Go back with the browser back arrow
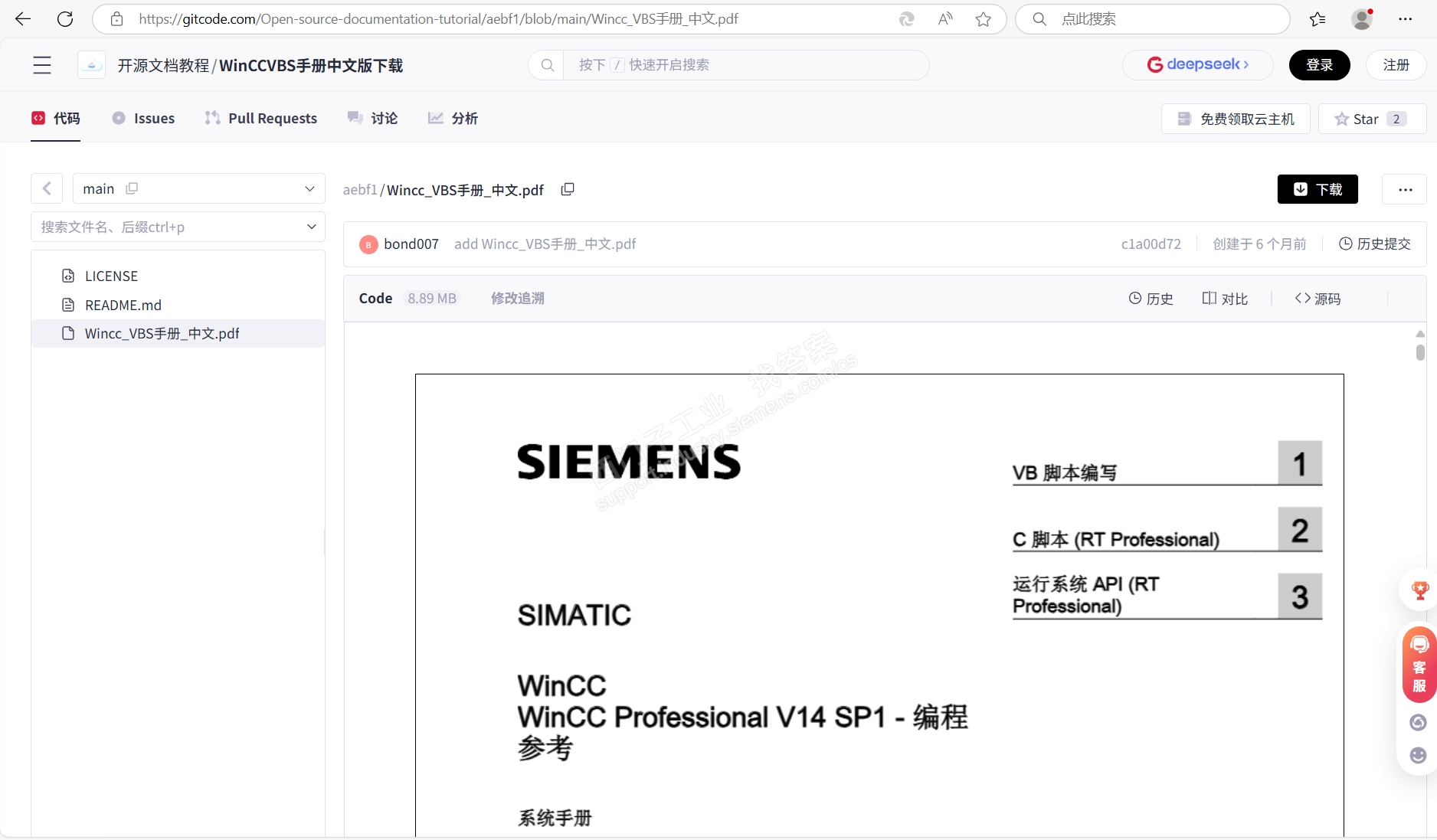The width and height of the screenshot is (1437, 840). (23, 19)
